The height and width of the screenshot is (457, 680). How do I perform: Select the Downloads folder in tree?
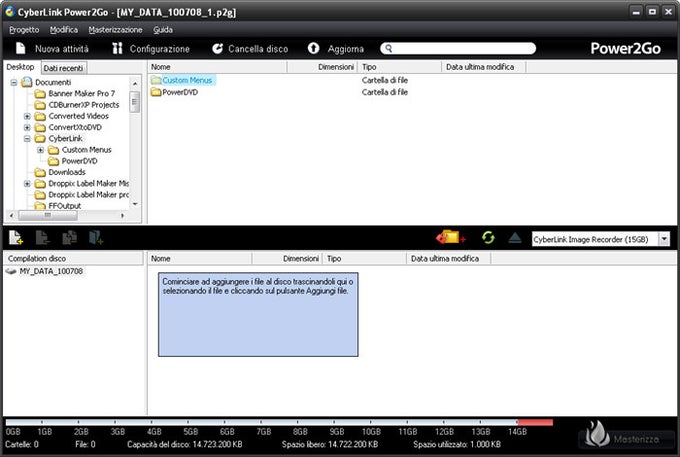click(67, 173)
